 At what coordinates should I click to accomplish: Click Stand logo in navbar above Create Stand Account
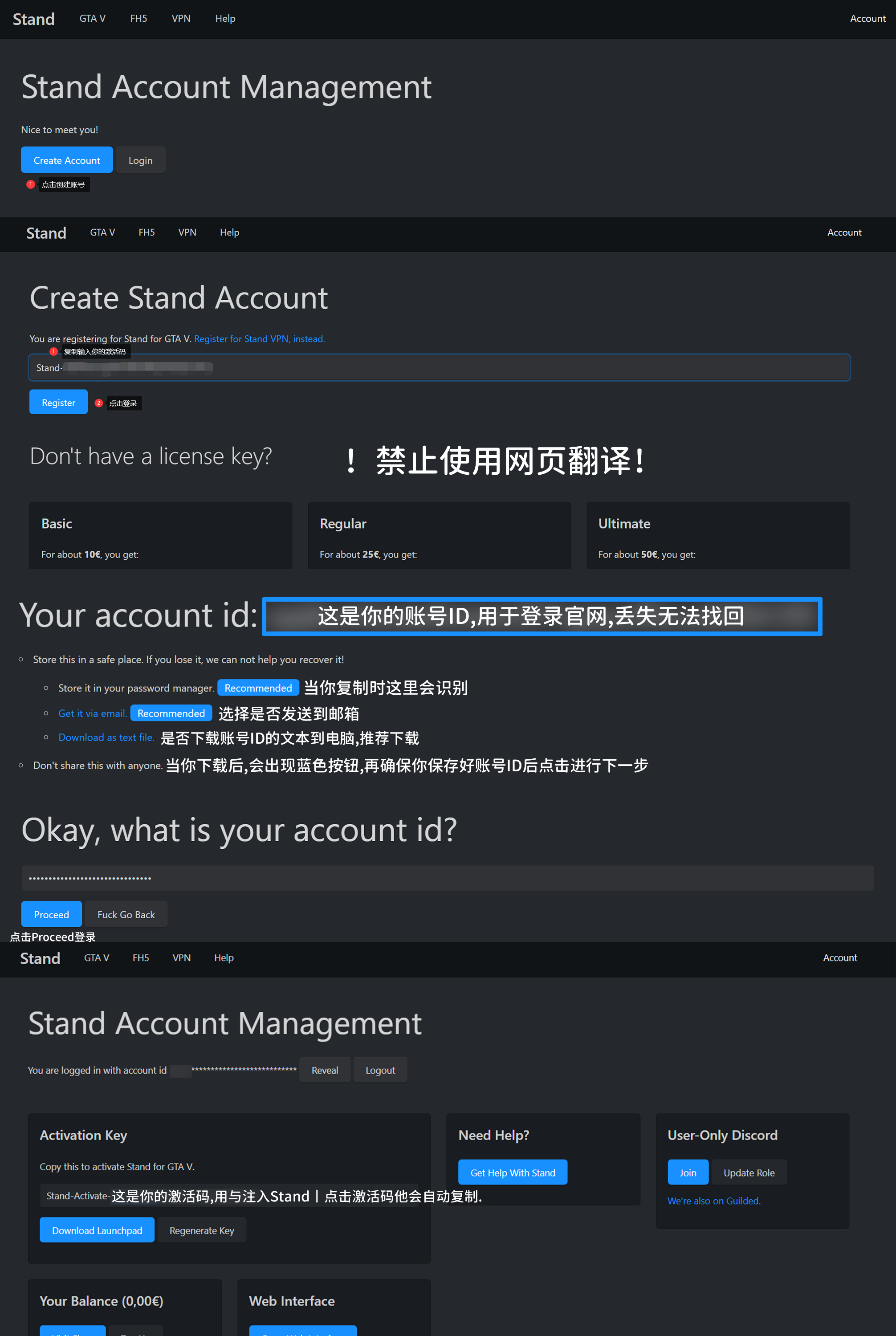click(x=46, y=232)
